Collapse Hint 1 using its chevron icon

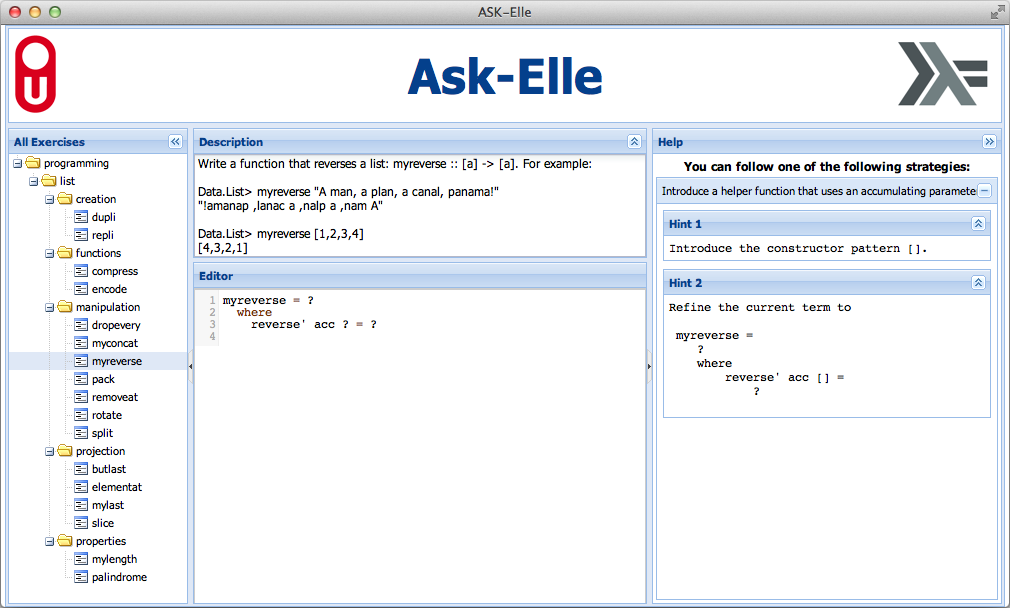tap(978, 223)
